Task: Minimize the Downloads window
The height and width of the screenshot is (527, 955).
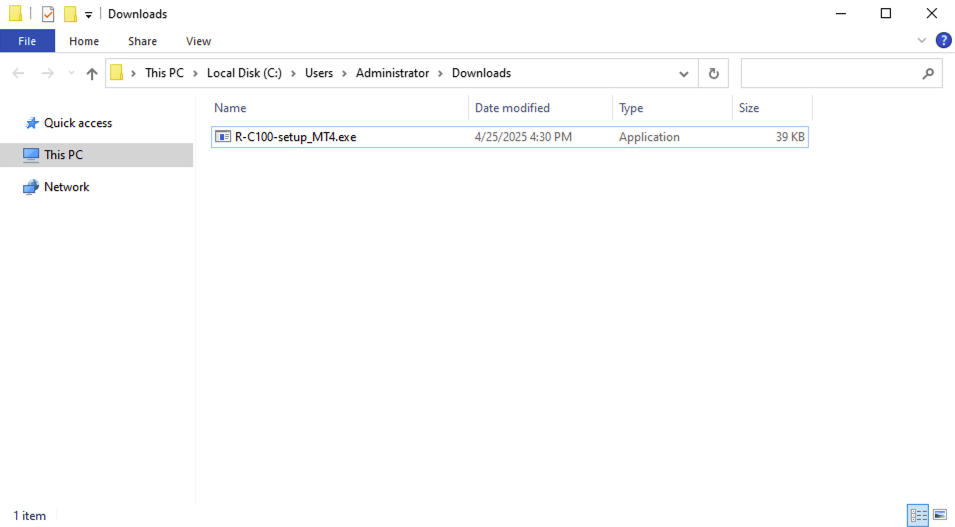Action: tap(841, 13)
